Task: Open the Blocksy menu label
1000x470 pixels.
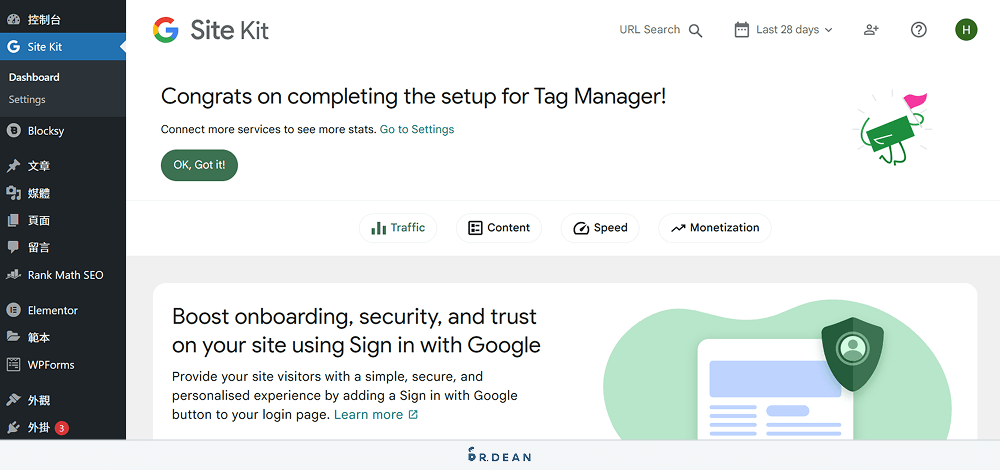Action: coord(46,131)
